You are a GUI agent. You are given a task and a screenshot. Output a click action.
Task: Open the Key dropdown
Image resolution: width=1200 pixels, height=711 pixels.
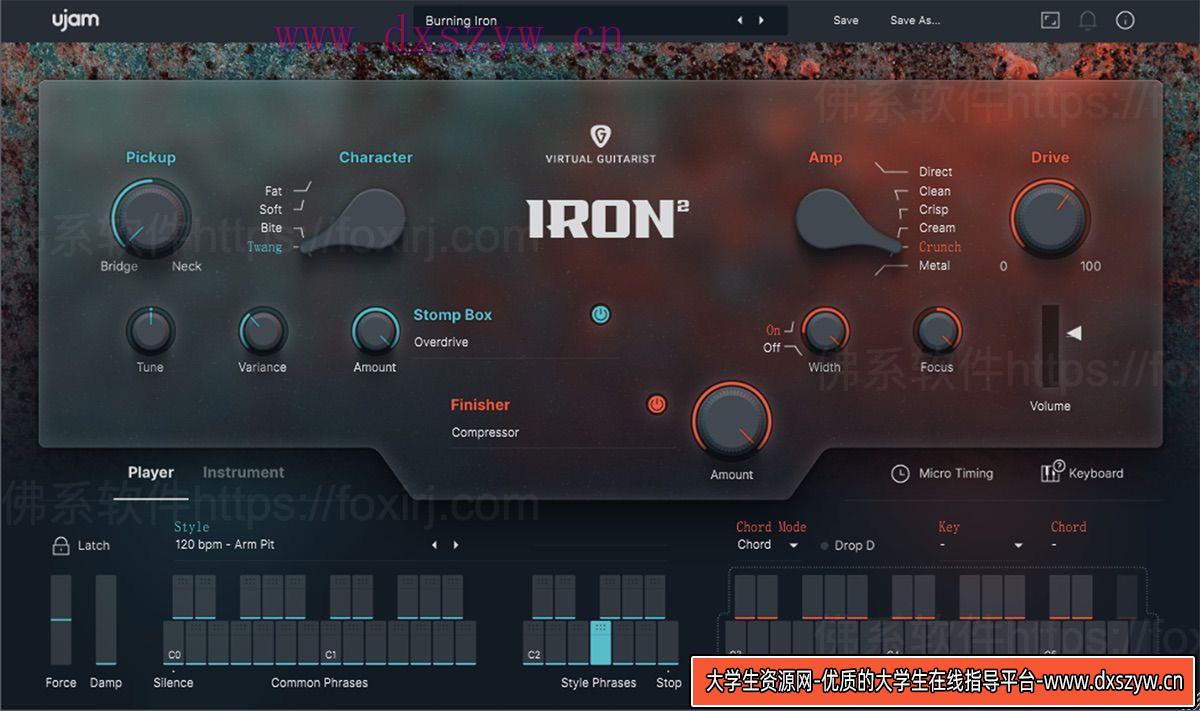tap(982, 545)
